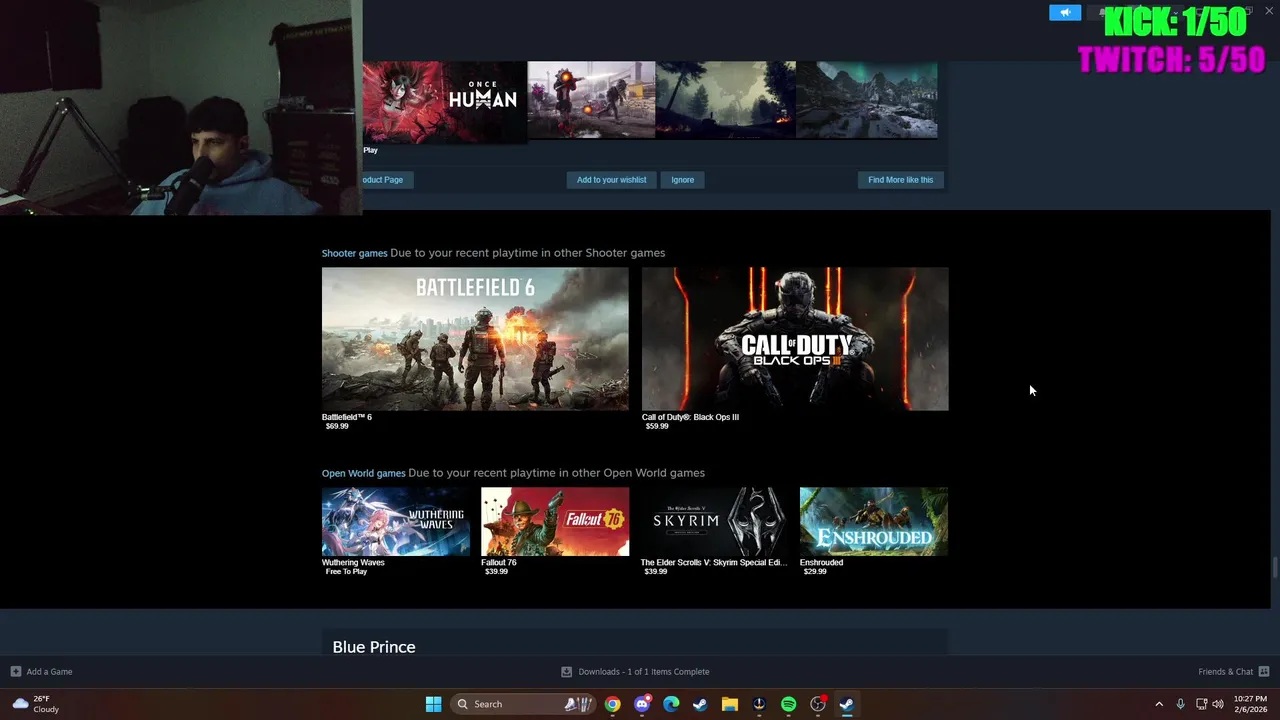1280x720 pixels.
Task: Click The Elder Scrolls V: Skyrim title text
Action: tap(714, 562)
